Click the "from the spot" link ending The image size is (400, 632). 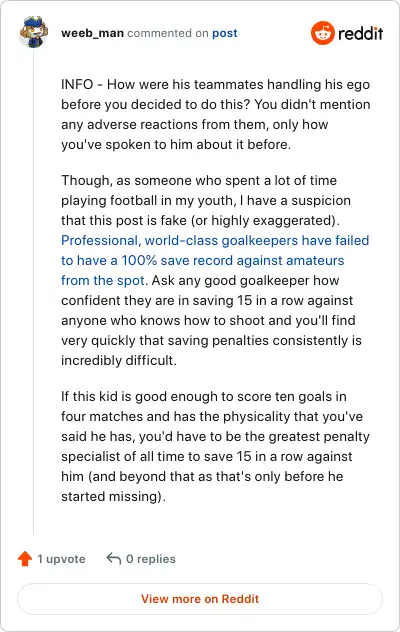click(102, 280)
